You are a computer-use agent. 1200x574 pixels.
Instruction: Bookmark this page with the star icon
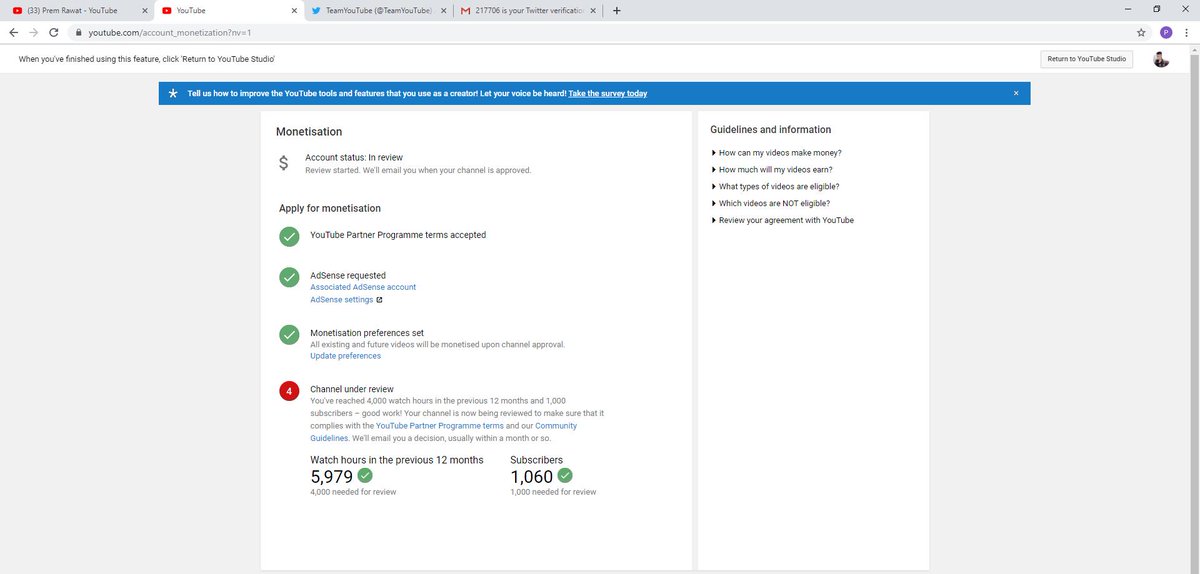pos(1141,32)
